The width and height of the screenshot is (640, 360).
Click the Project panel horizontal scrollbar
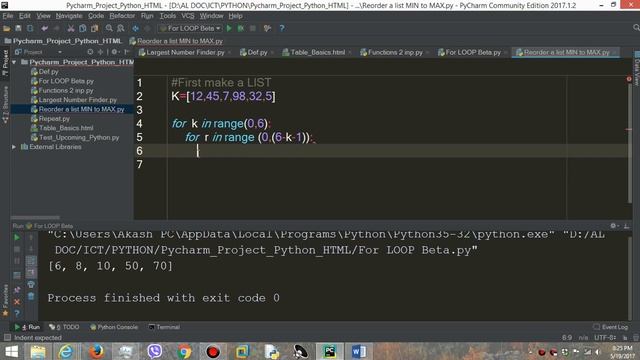pos(35,218)
